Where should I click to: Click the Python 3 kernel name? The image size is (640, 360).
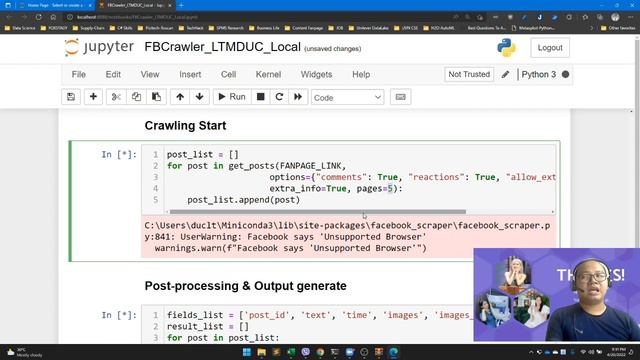538,74
